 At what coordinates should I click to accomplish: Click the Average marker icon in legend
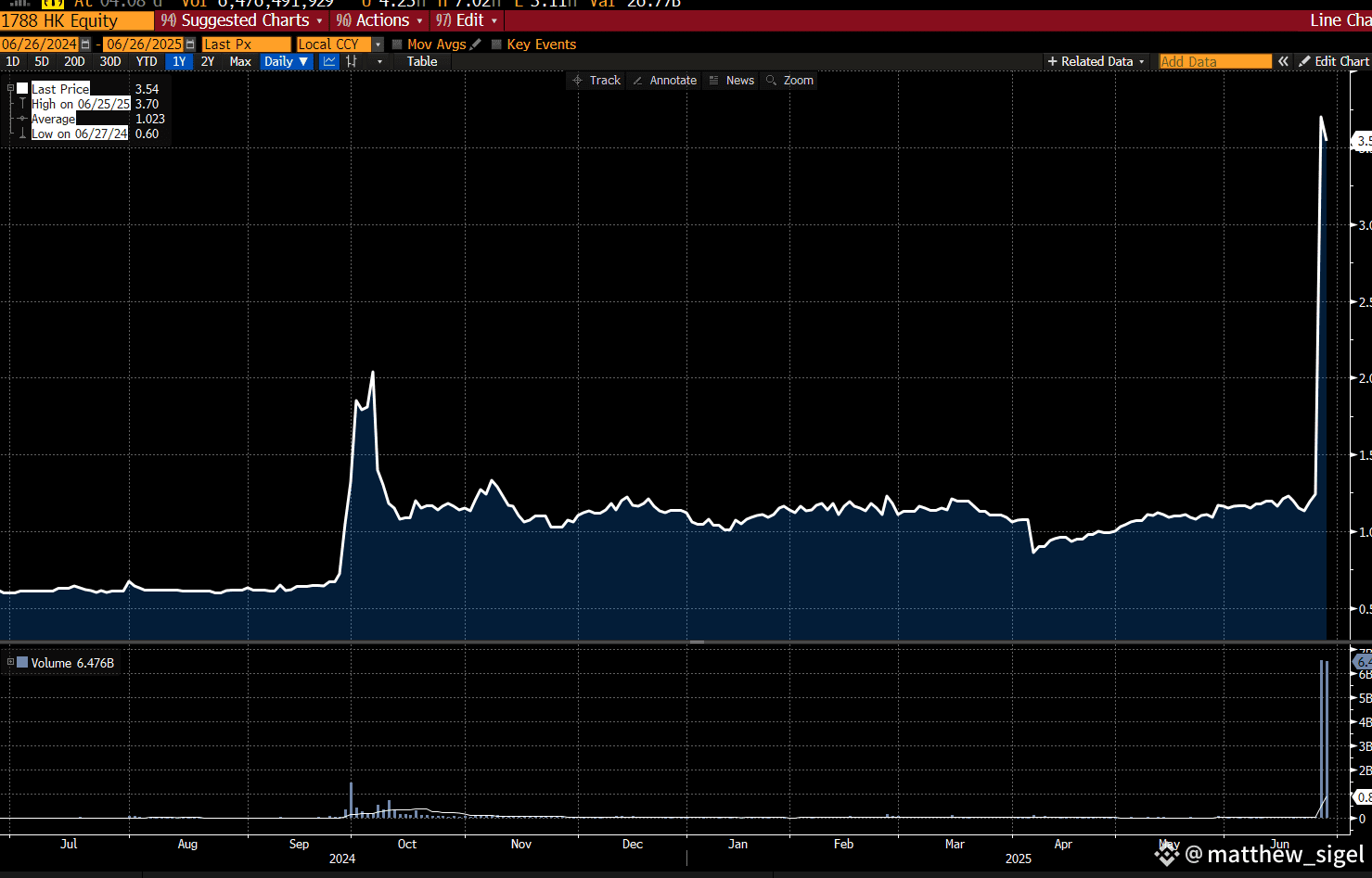coord(22,119)
